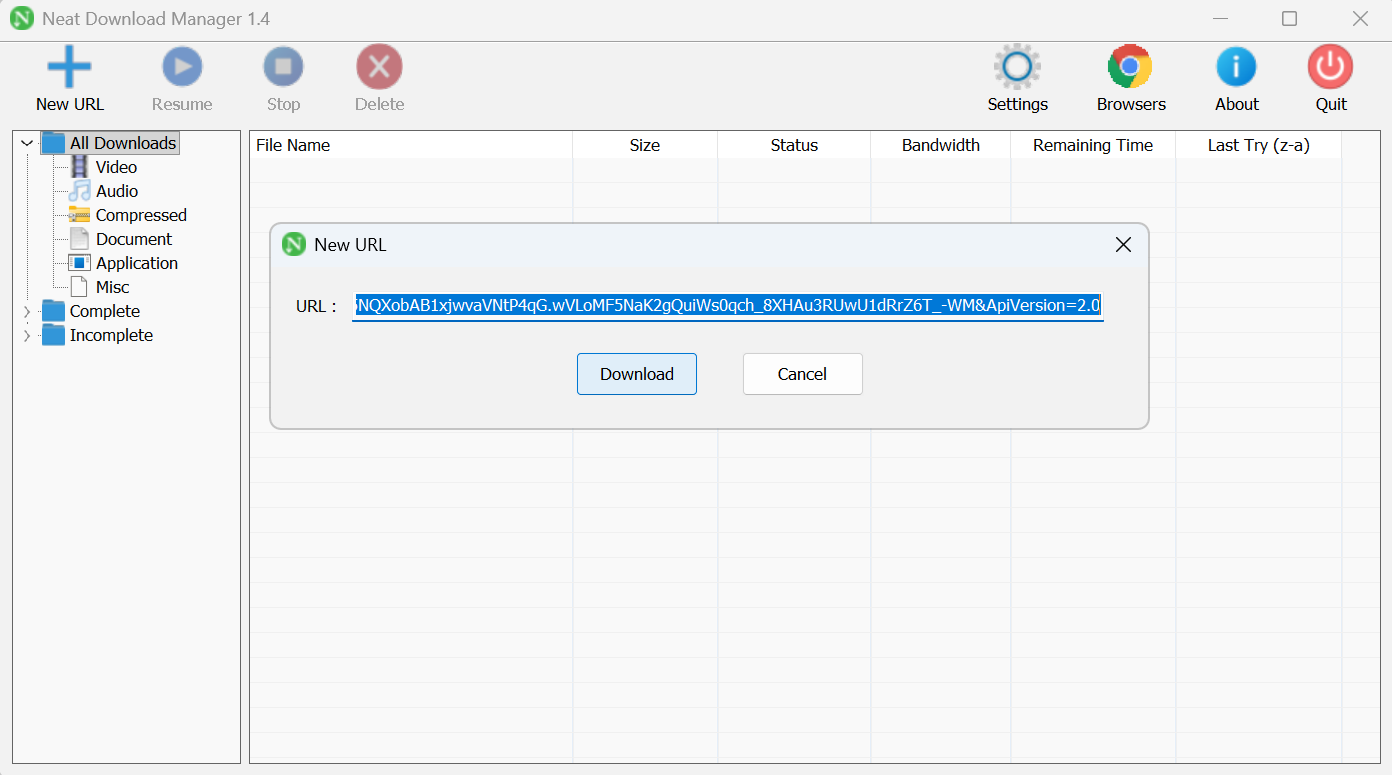Select the Document category in sidebar
Viewport: 1392px width, 775px height.
coord(133,239)
